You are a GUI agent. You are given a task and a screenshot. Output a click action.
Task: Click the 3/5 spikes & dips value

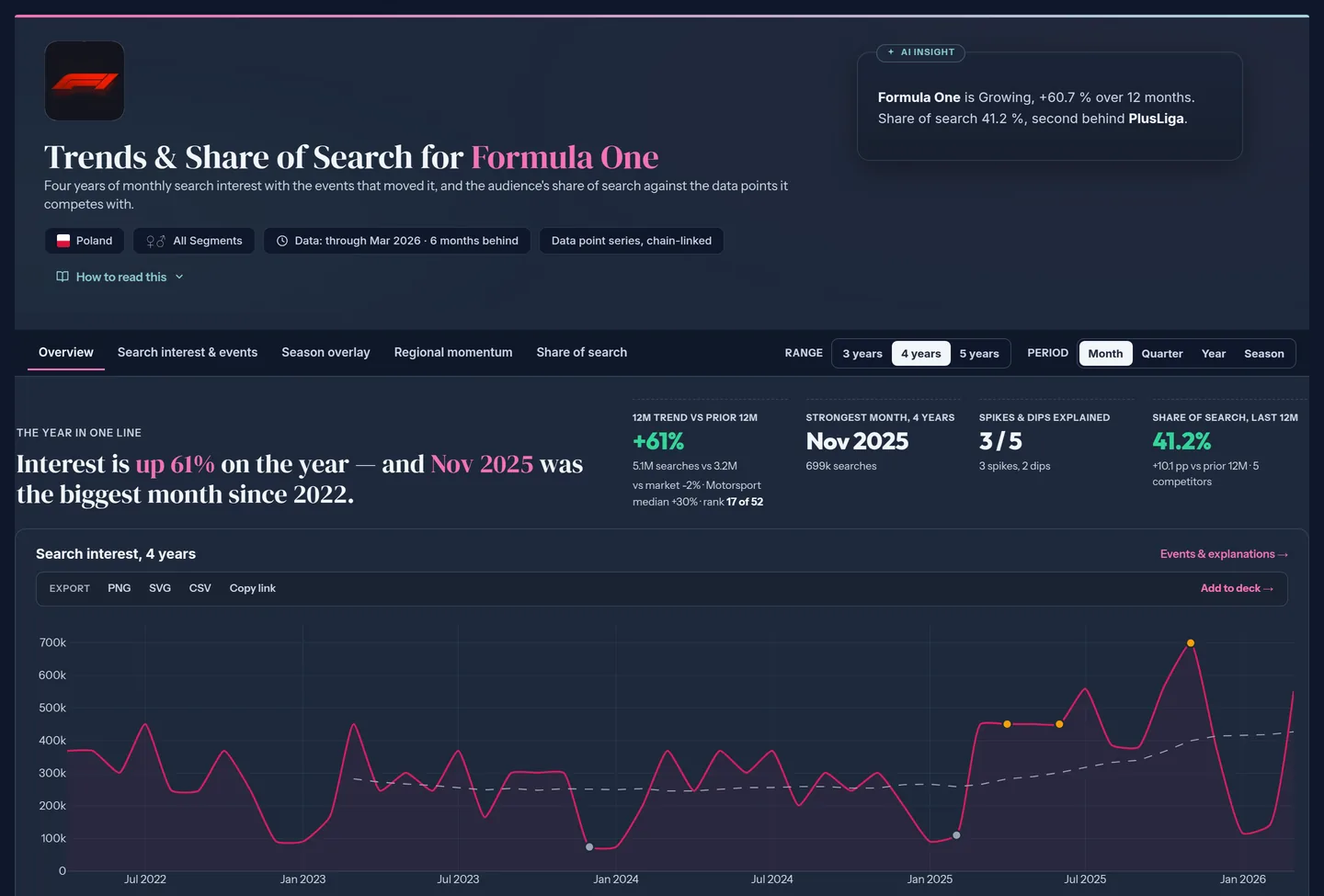click(1000, 441)
